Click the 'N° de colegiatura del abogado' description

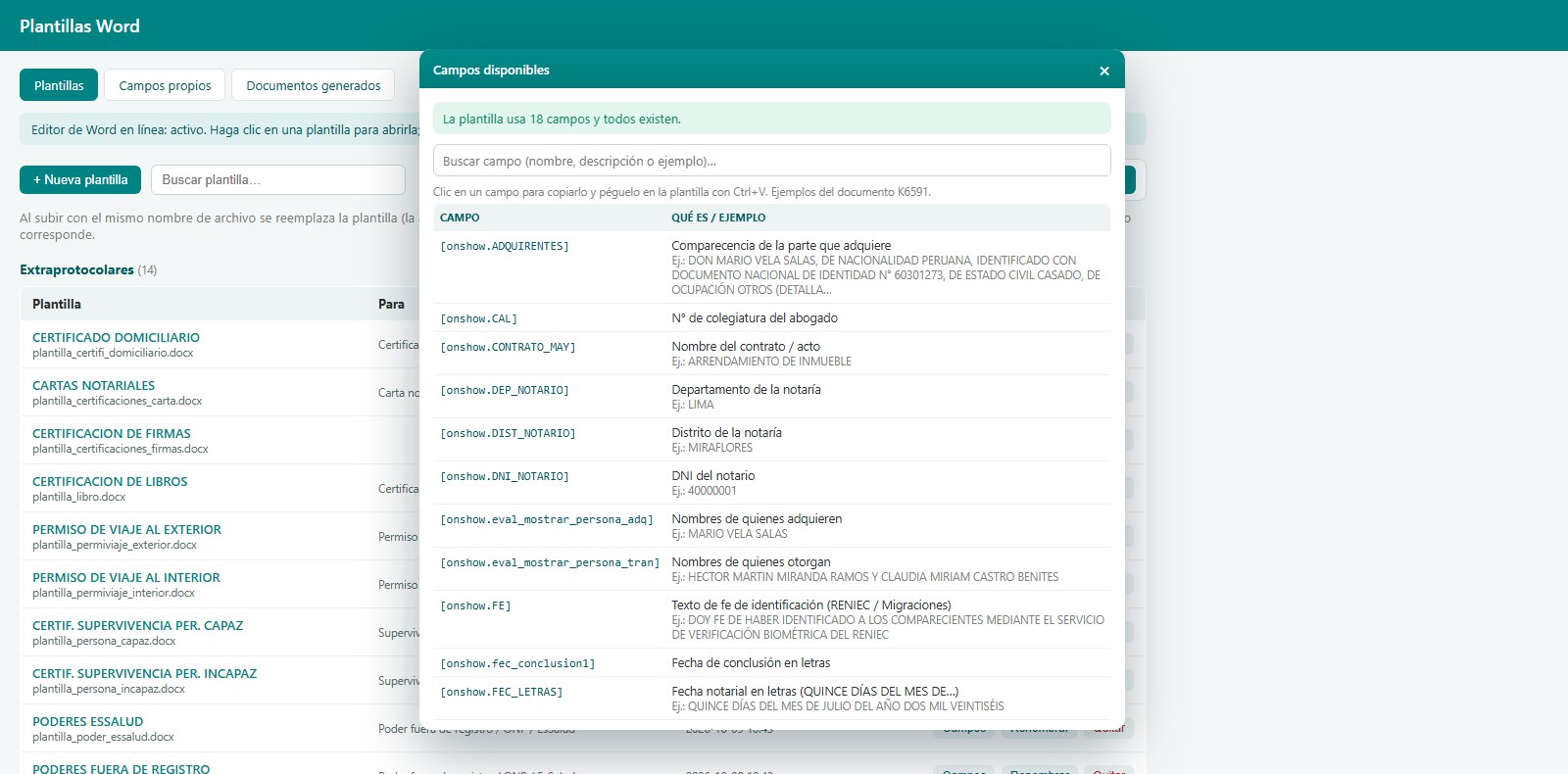[755, 317]
